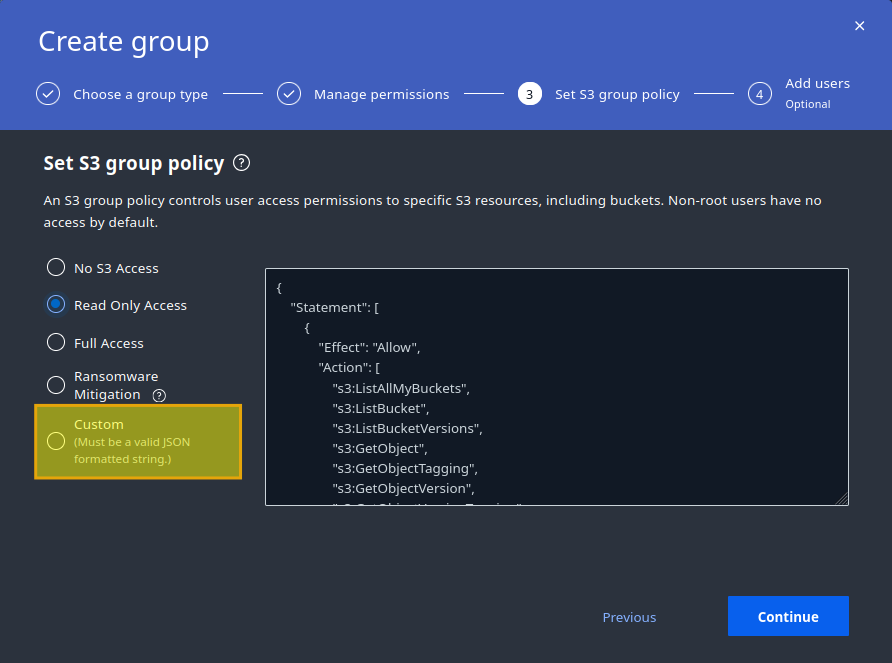
Task: Select Ransomware Mitigation radio button
Action: [x=56, y=385]
